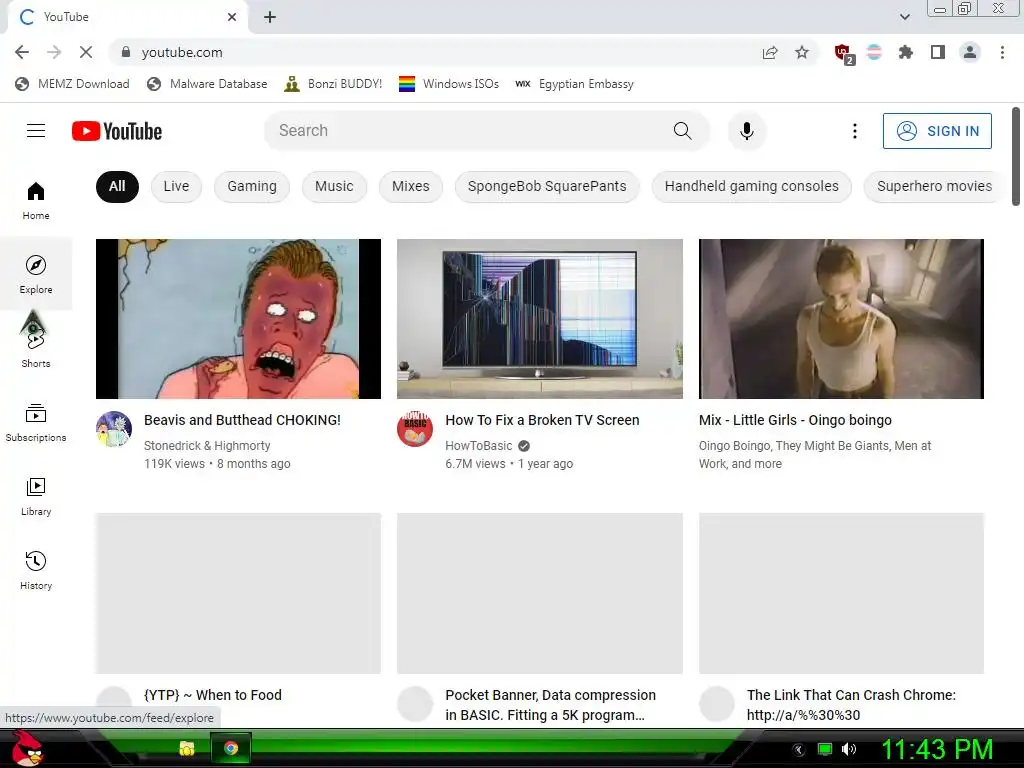Screen dimensions: 1024x768
Task: Activate voice search microphone
Action: [x=746, y=131]
